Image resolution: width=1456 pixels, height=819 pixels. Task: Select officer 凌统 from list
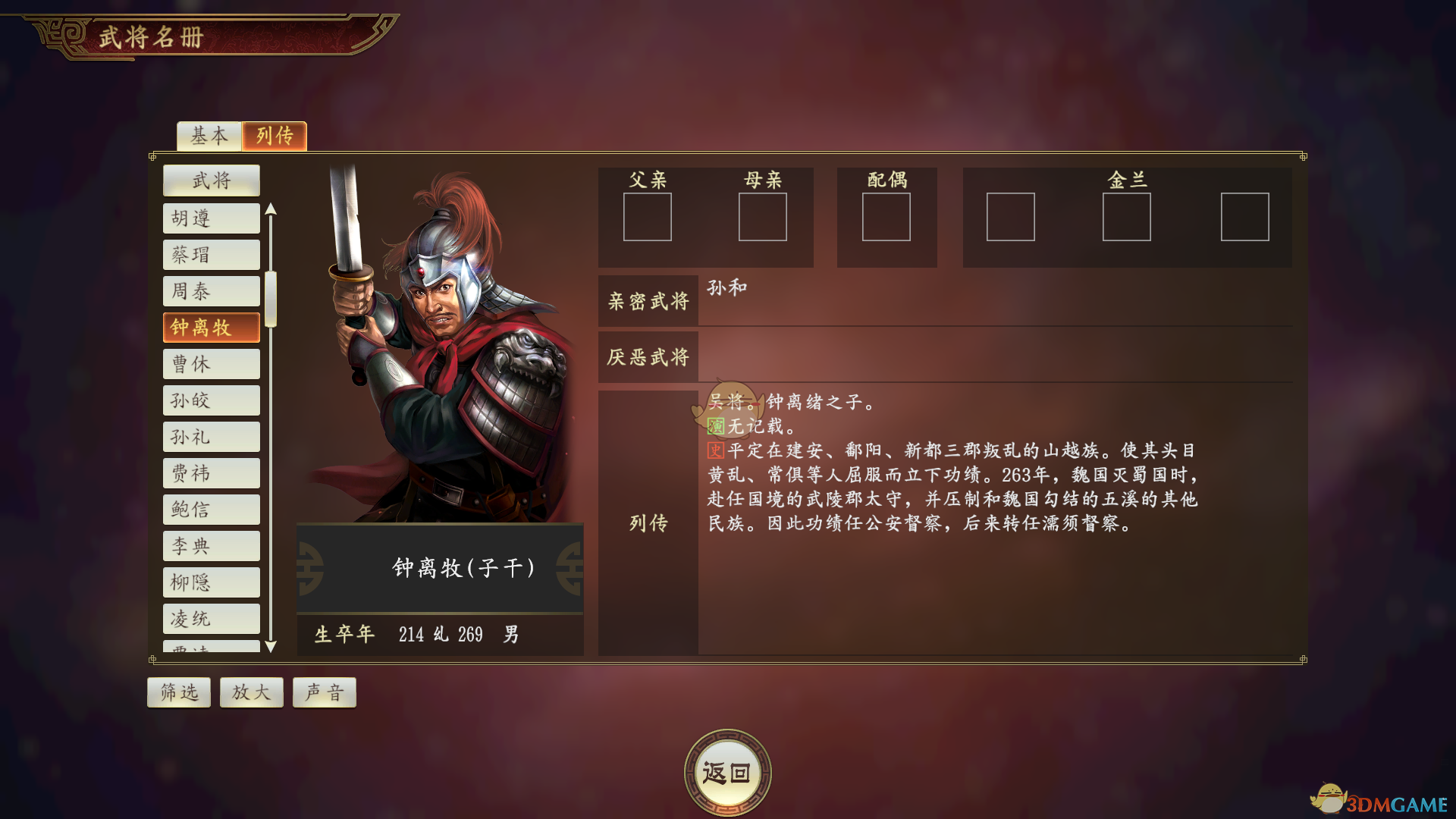(212, 619)
